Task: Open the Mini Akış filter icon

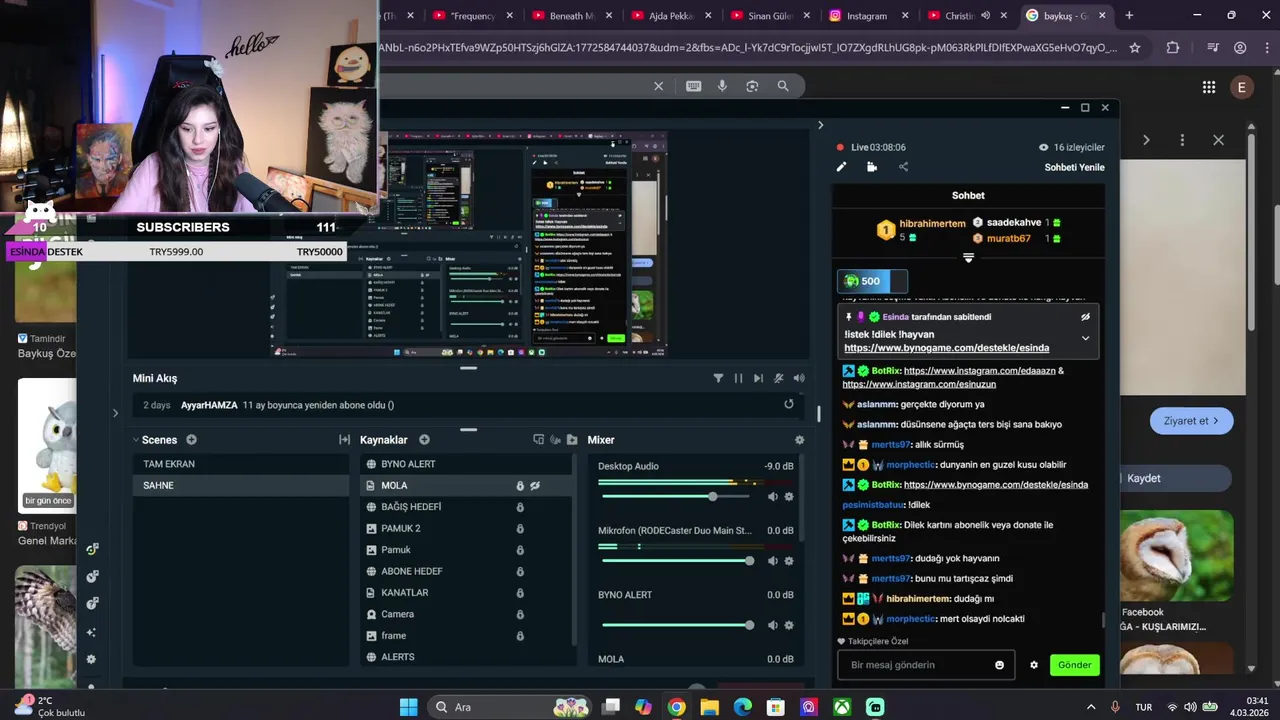Action: coord(718,378)
